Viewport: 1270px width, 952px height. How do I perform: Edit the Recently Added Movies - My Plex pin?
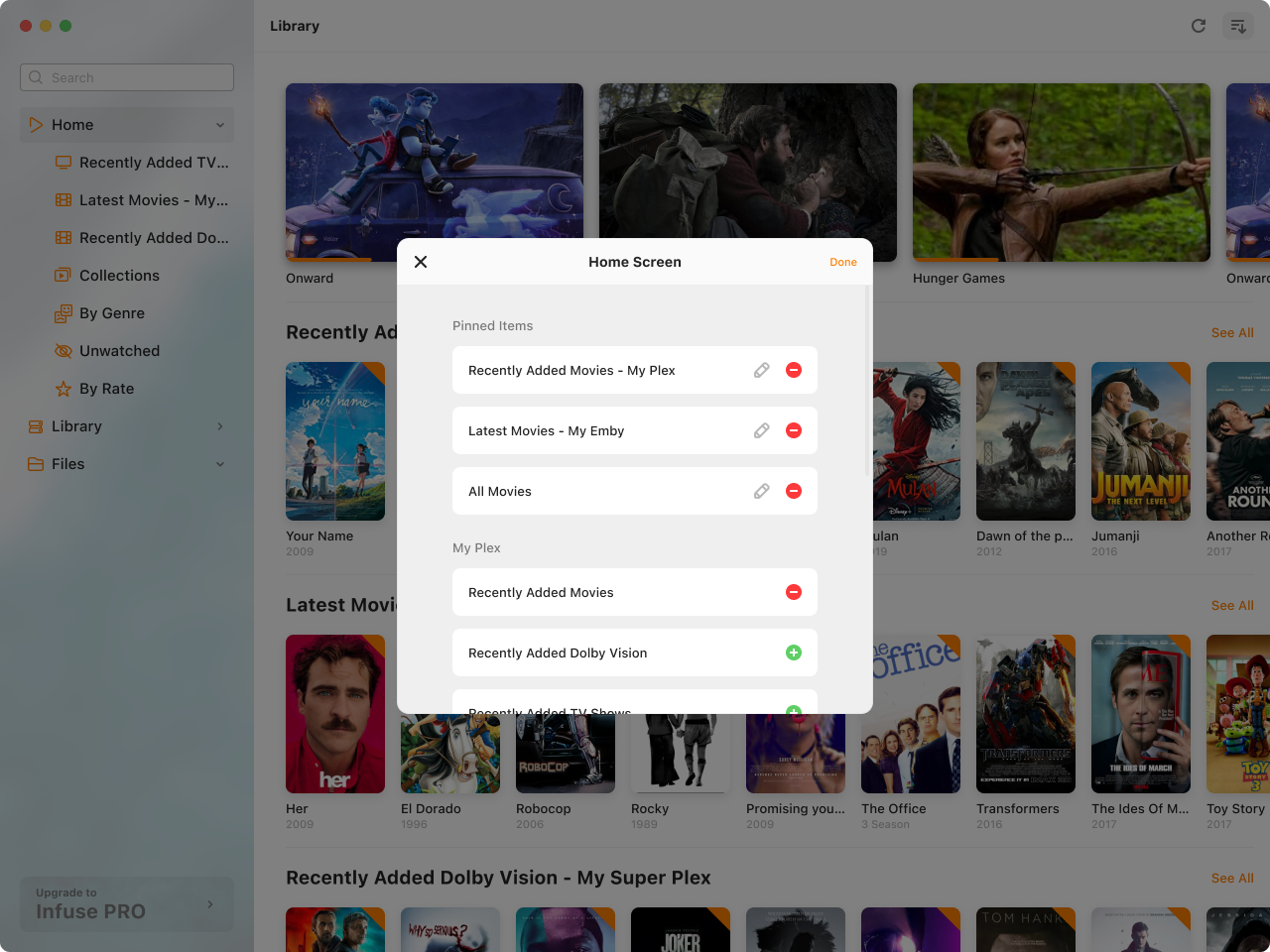click(762, 370)
